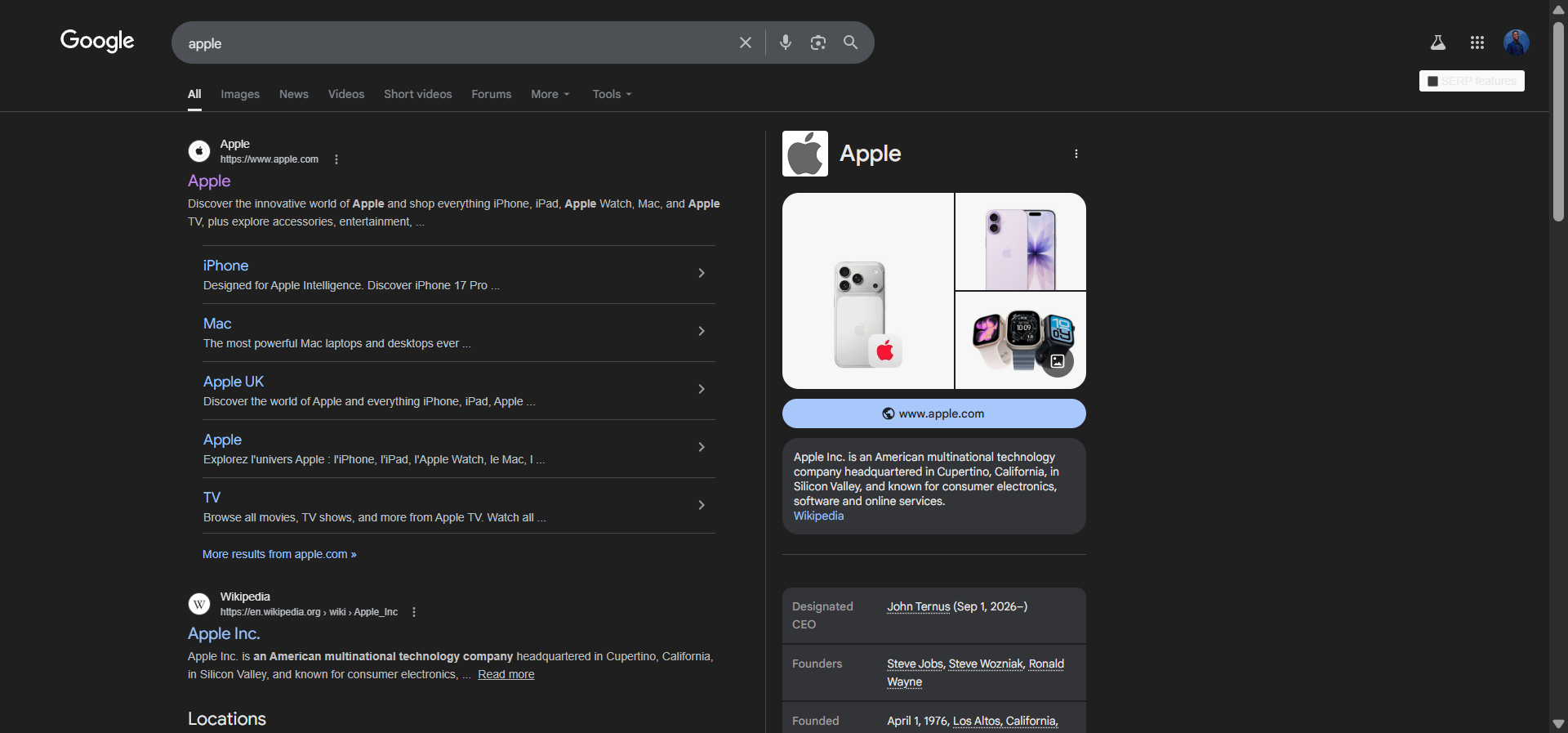
Task: Click Los Altos, California link
Action: 1005,721
